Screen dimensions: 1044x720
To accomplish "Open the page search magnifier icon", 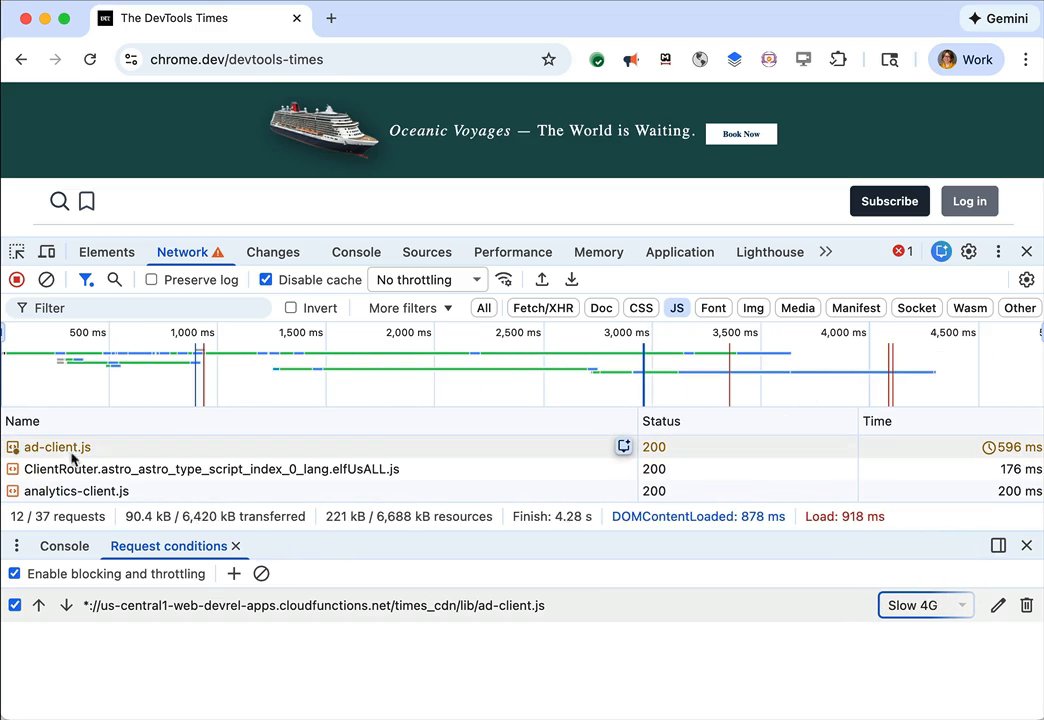I will click(59, 200).
